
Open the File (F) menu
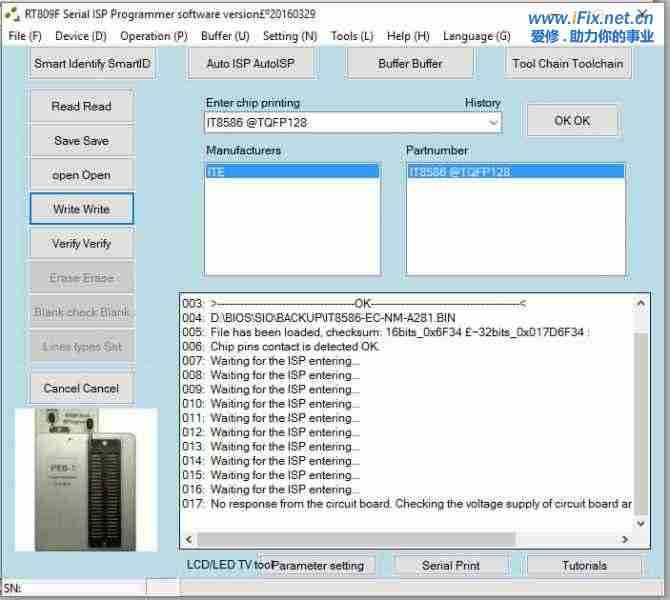(25, 36)
